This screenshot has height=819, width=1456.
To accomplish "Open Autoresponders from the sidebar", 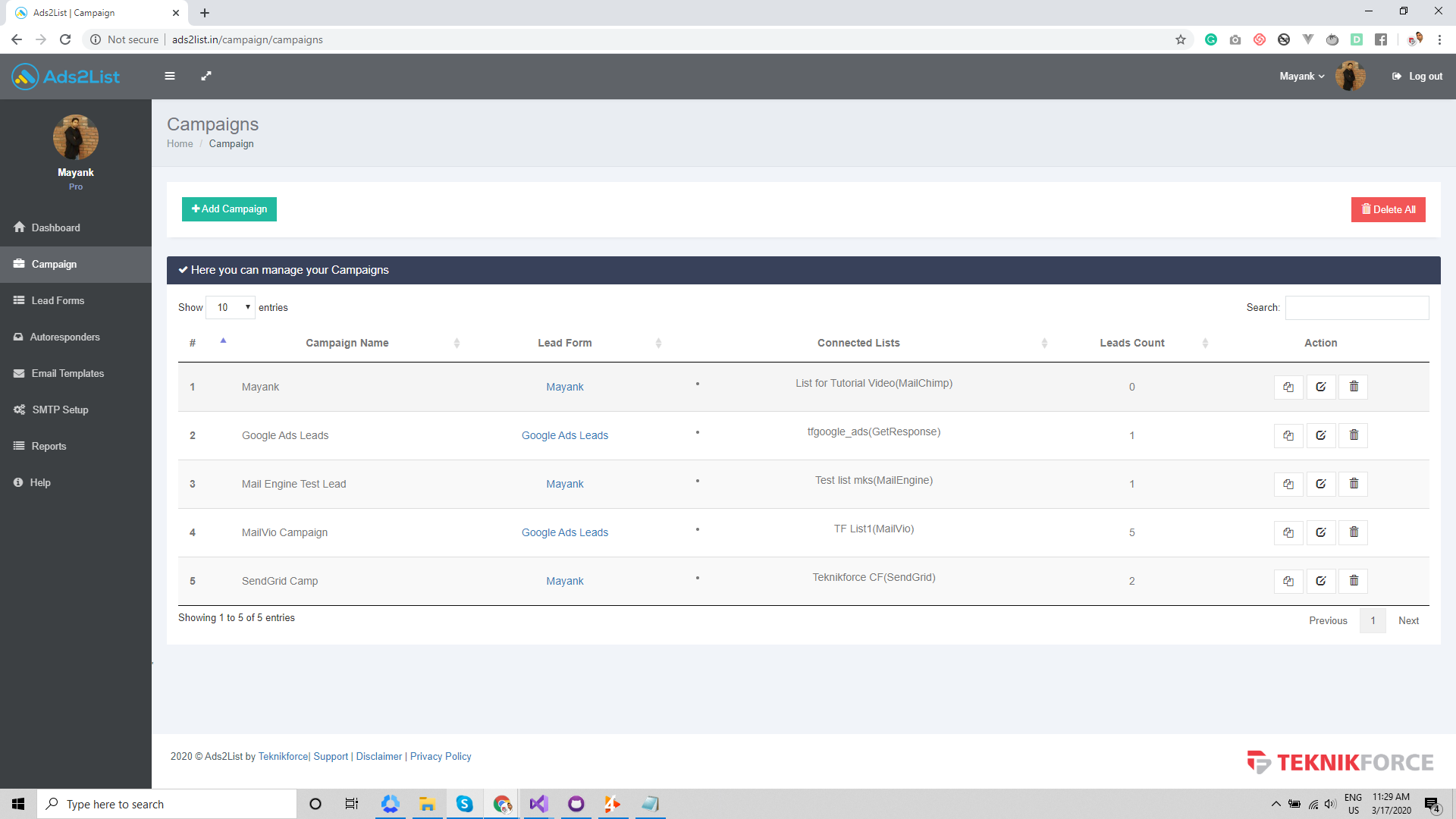I will tap(64, 337).
